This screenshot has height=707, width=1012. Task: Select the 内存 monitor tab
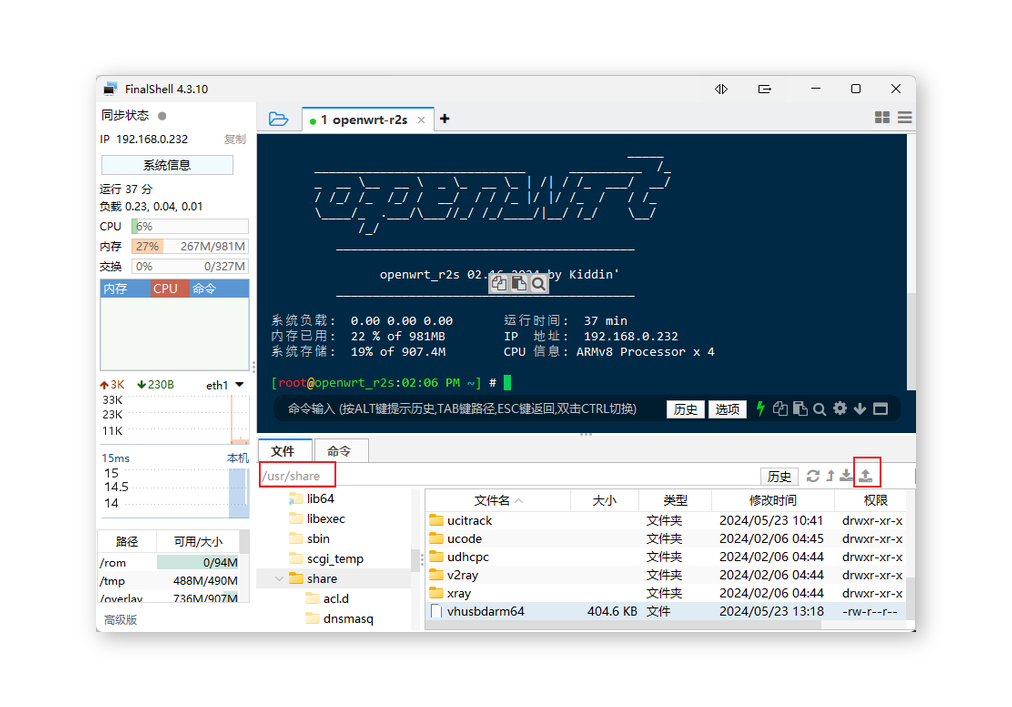[125, 289]
